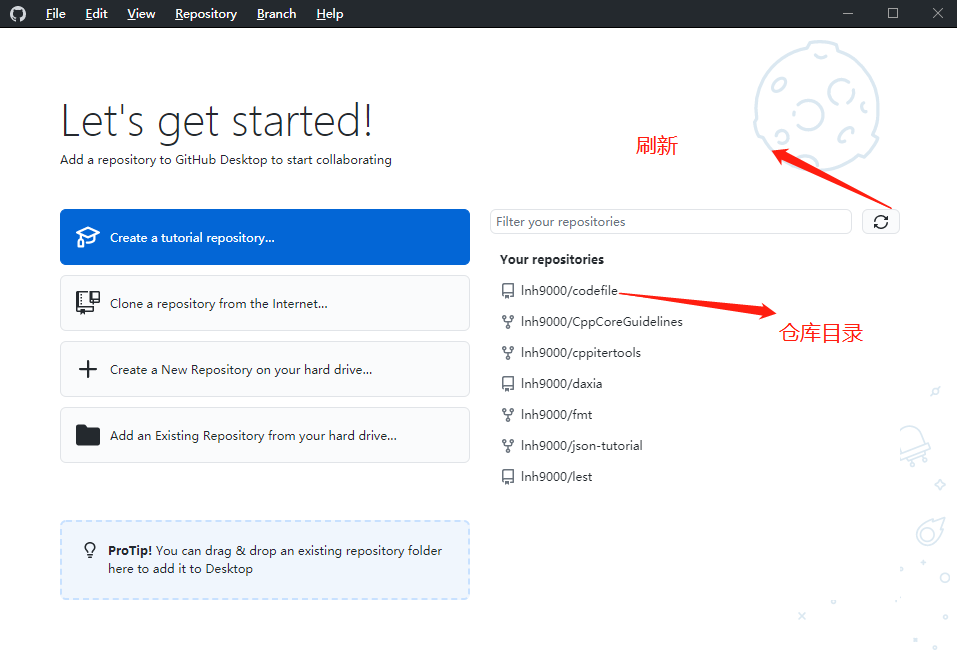
Task: Click Add an Existing Repository from hard drive
Action: coord(265,435)
